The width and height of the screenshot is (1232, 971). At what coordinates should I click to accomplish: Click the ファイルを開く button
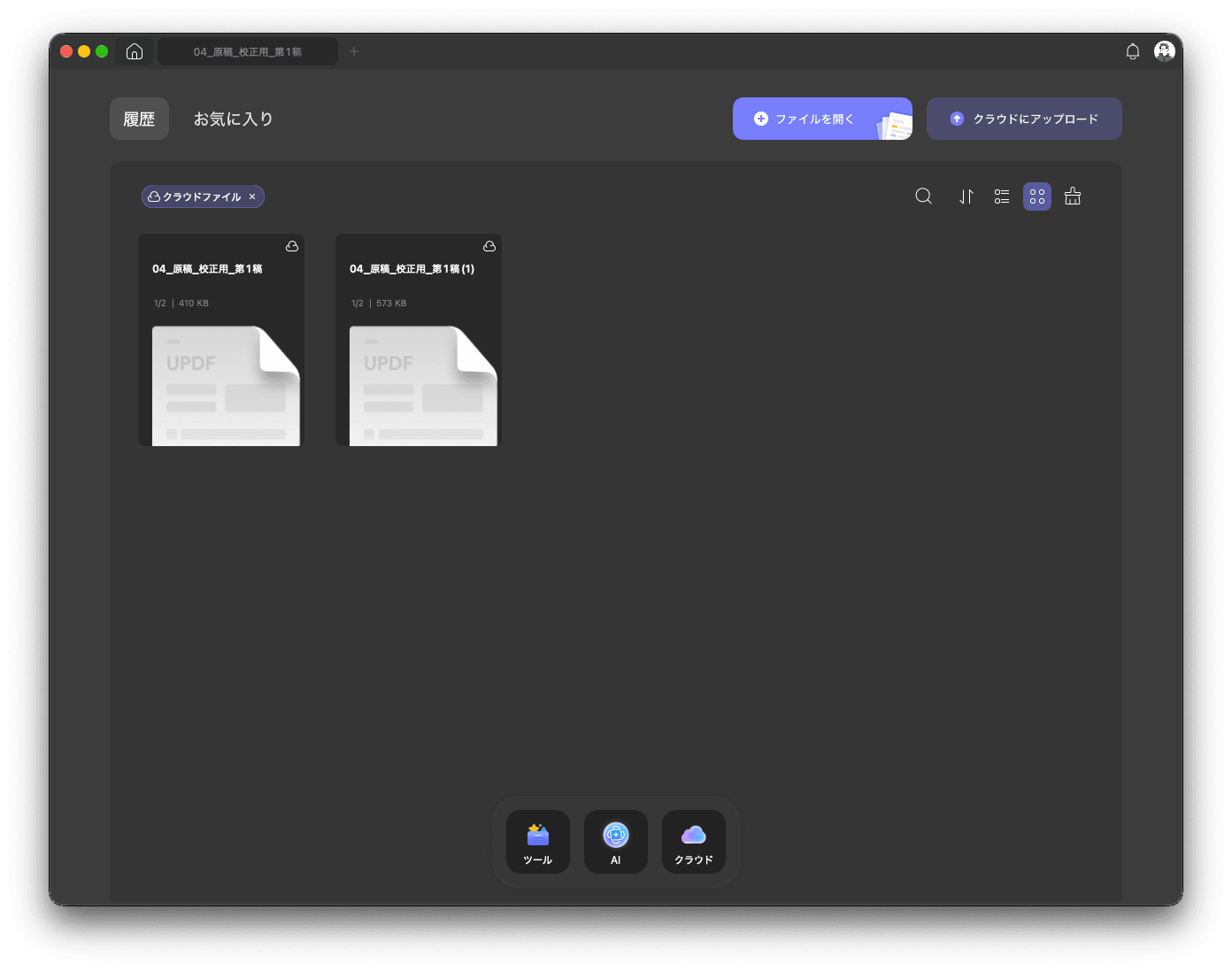pos(822,119)
